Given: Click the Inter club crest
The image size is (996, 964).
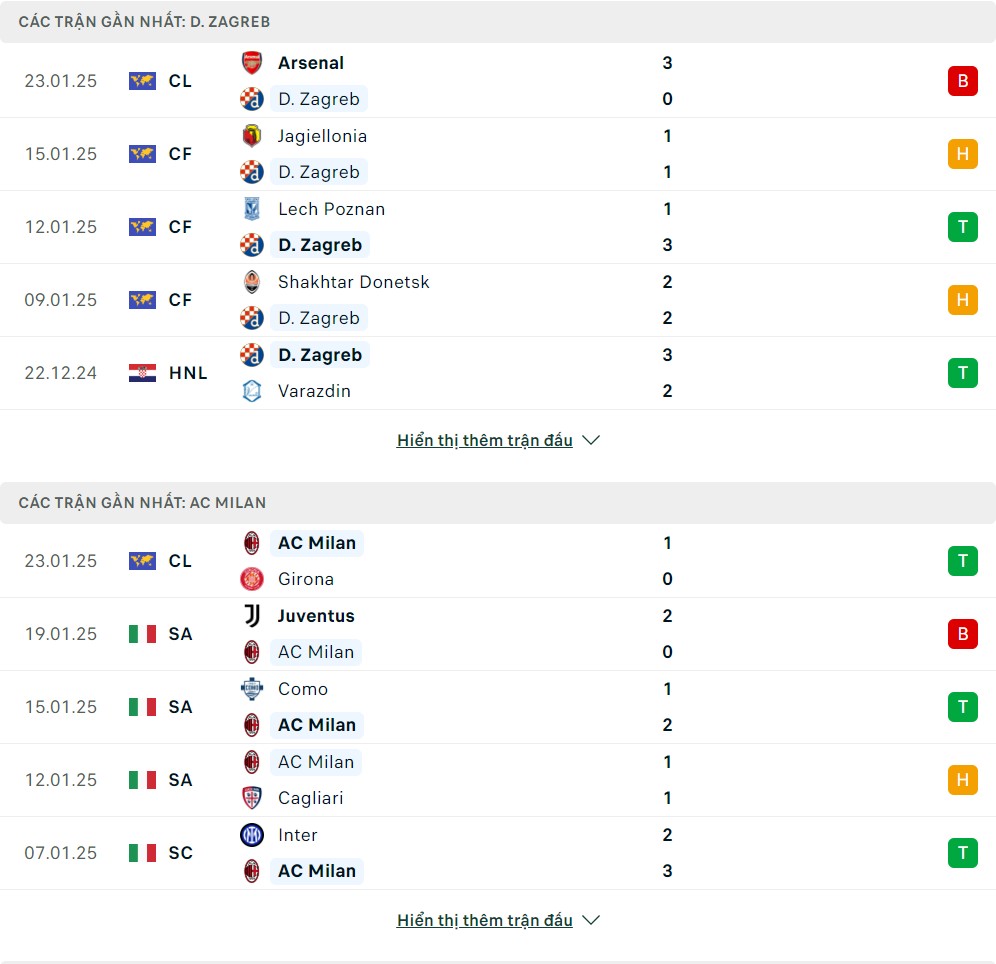Looking at the screenshot, I should pyautogui.click(x=252, y=835).
